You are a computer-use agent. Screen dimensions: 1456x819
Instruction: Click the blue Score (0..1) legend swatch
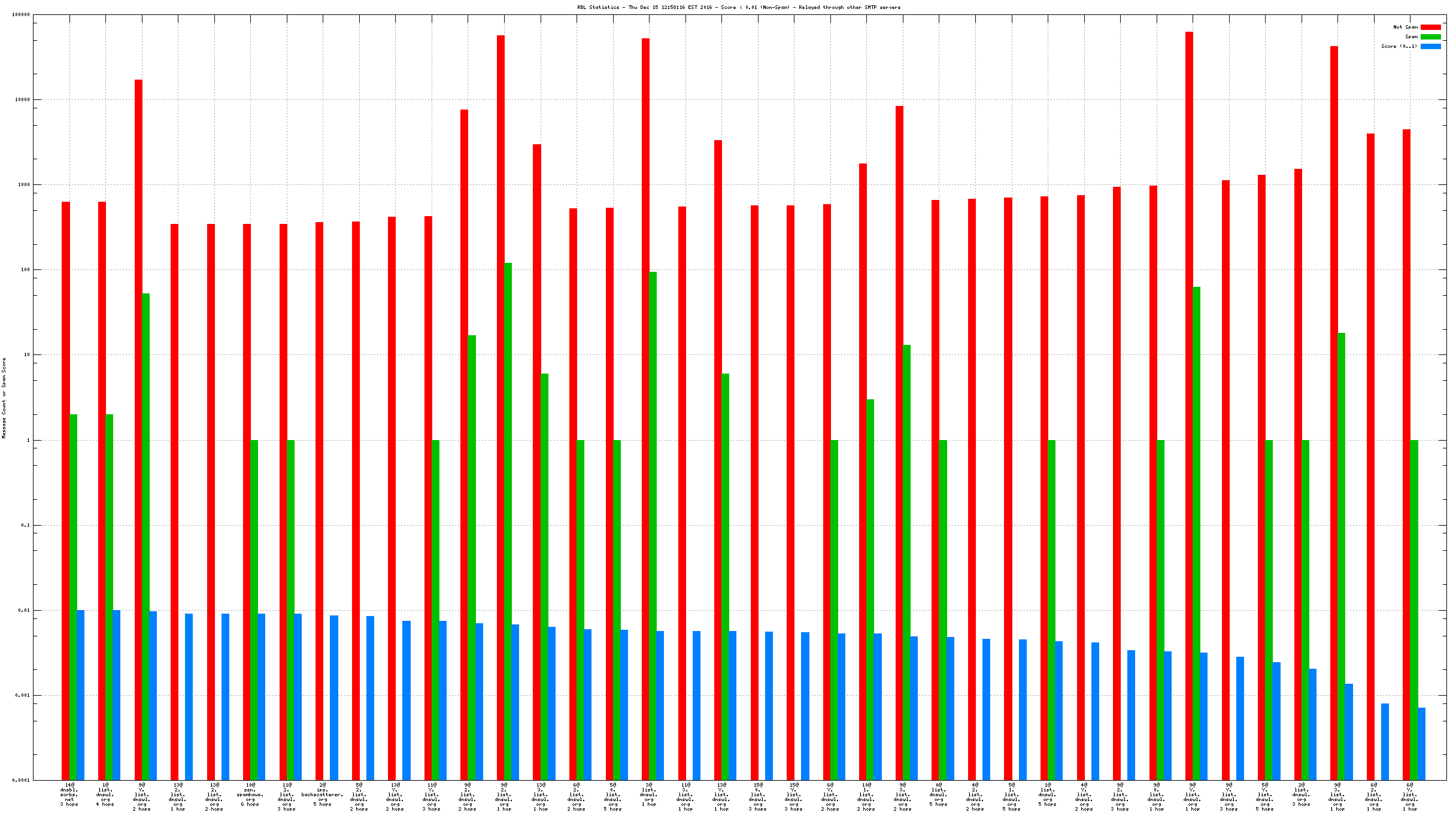[1430, 46]
